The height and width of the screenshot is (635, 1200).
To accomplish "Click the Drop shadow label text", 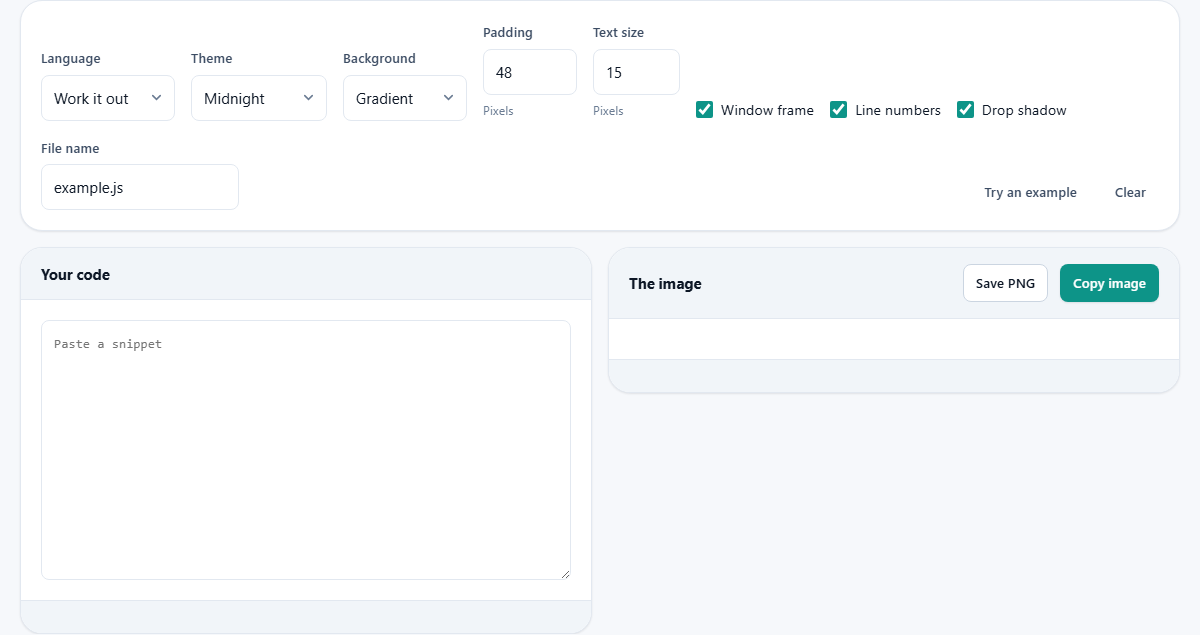I will [1024, 110].
